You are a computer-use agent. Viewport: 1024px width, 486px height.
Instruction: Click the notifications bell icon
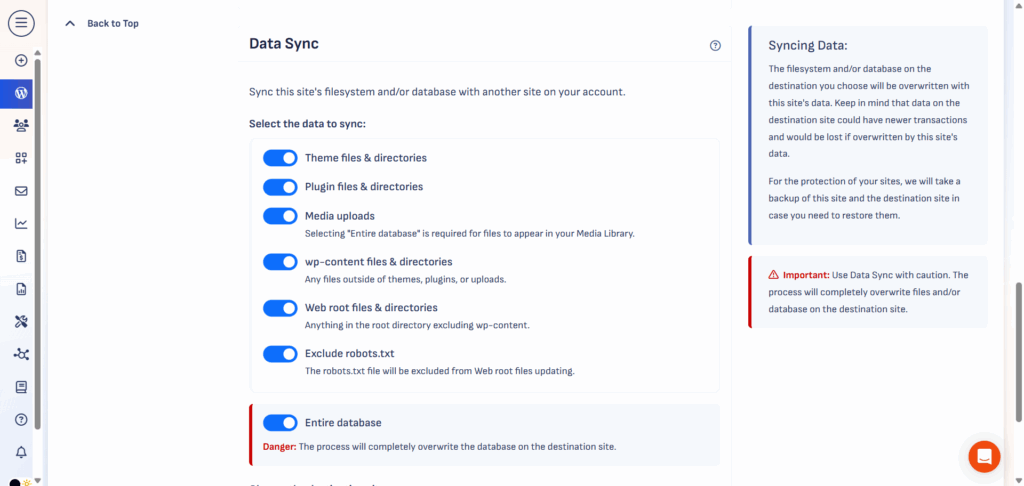pyautogui.click(x=21, y=452)
